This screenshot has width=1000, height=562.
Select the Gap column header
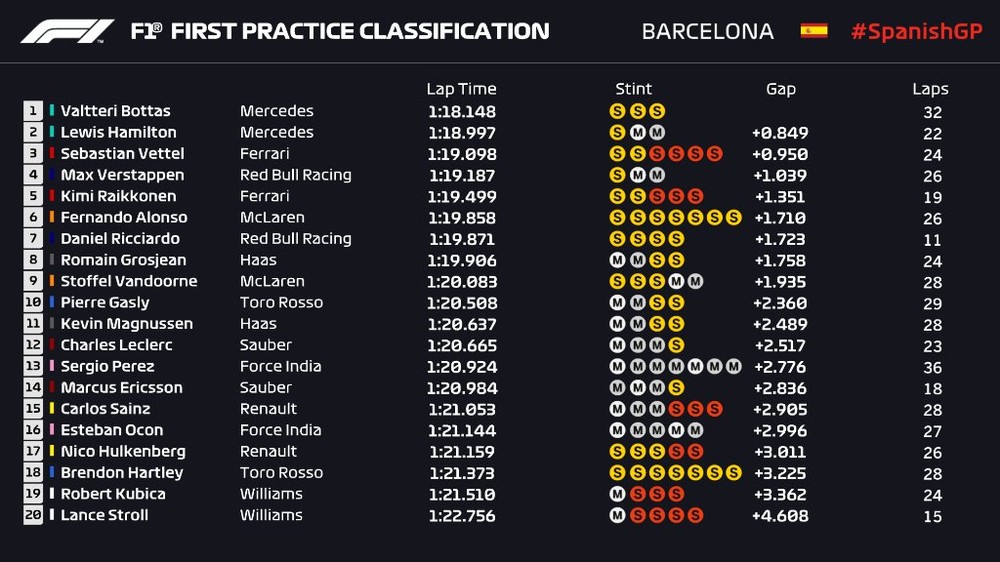[780, 89]
